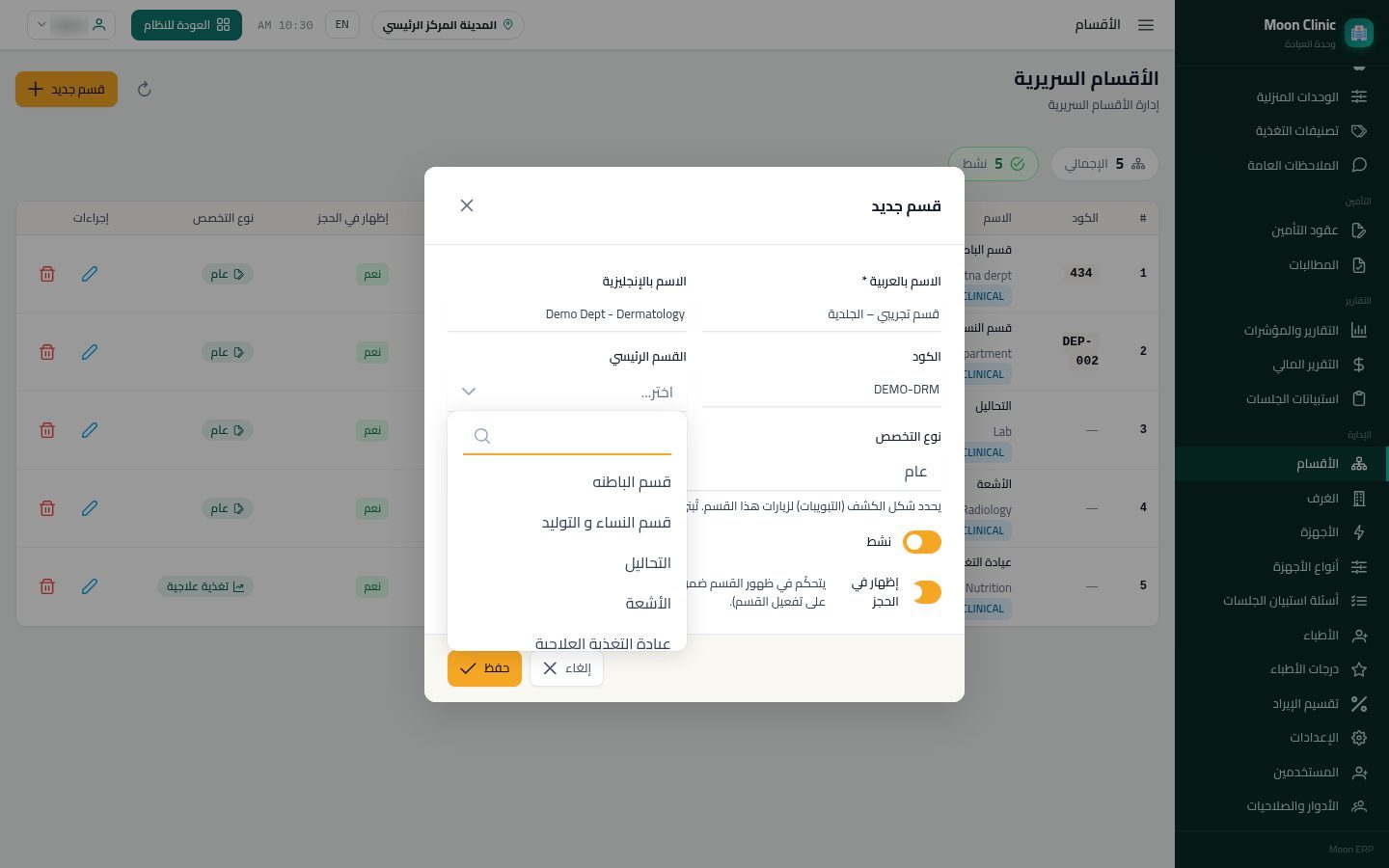Click the الكود input field
Image resolution: width=1389 pixels, height=868 pixels.
click(x=822, y=390)
